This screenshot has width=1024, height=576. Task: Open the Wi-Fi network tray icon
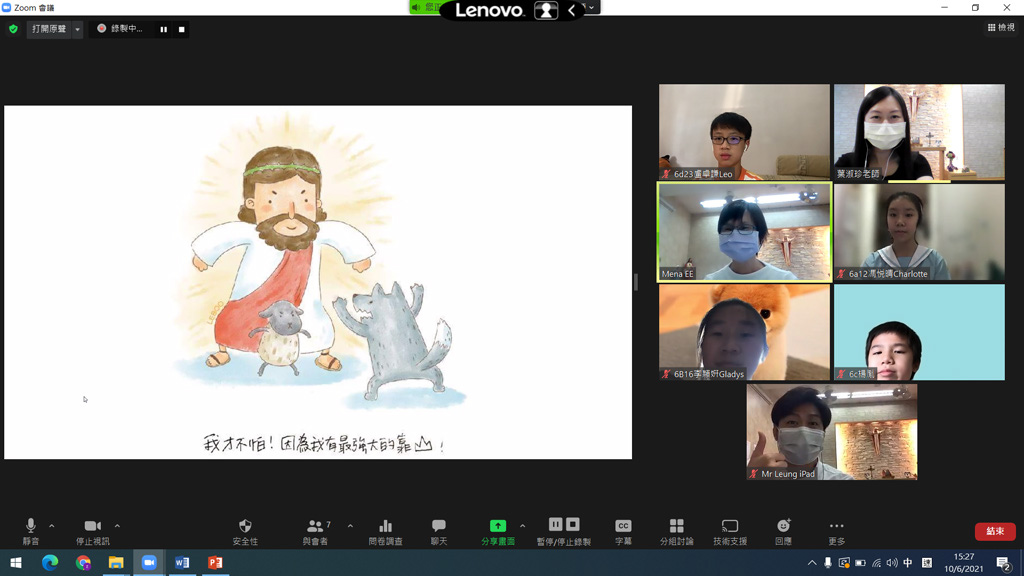point(876,563)
